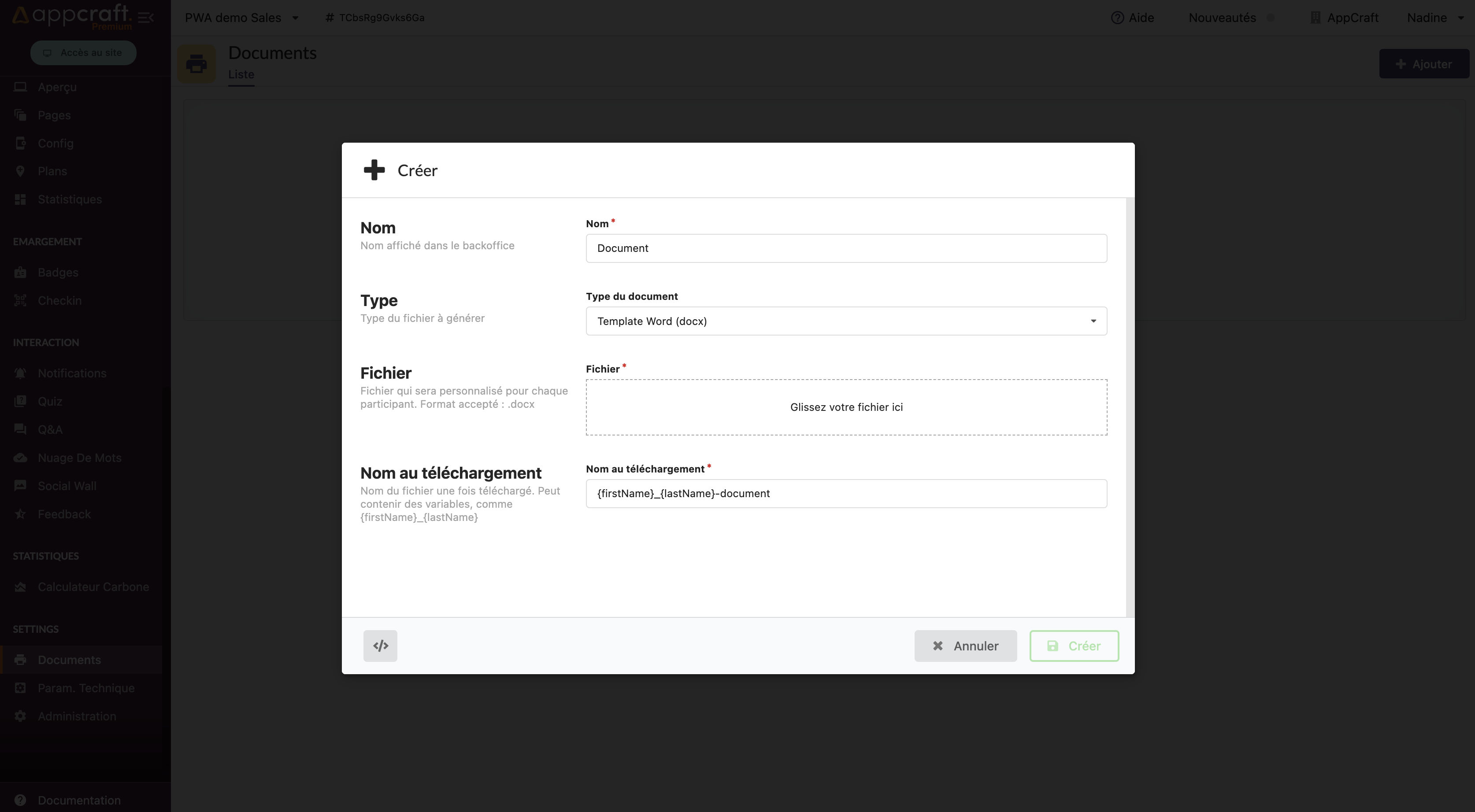This screenshot has height=812, width=1475.
Task: Click the Nom text field
Action: coord(846,248)
